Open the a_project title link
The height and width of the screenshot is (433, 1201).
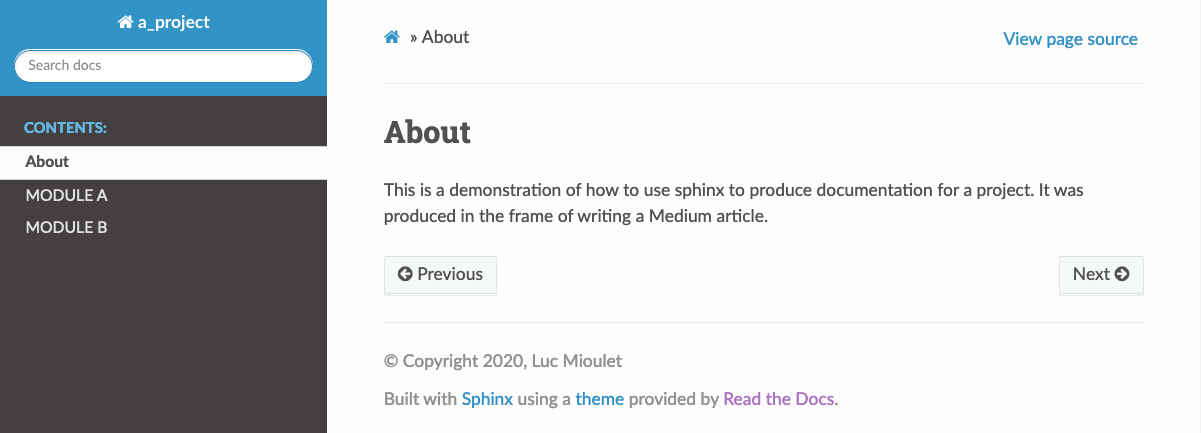pyautogui.click(x=164, y=22)
